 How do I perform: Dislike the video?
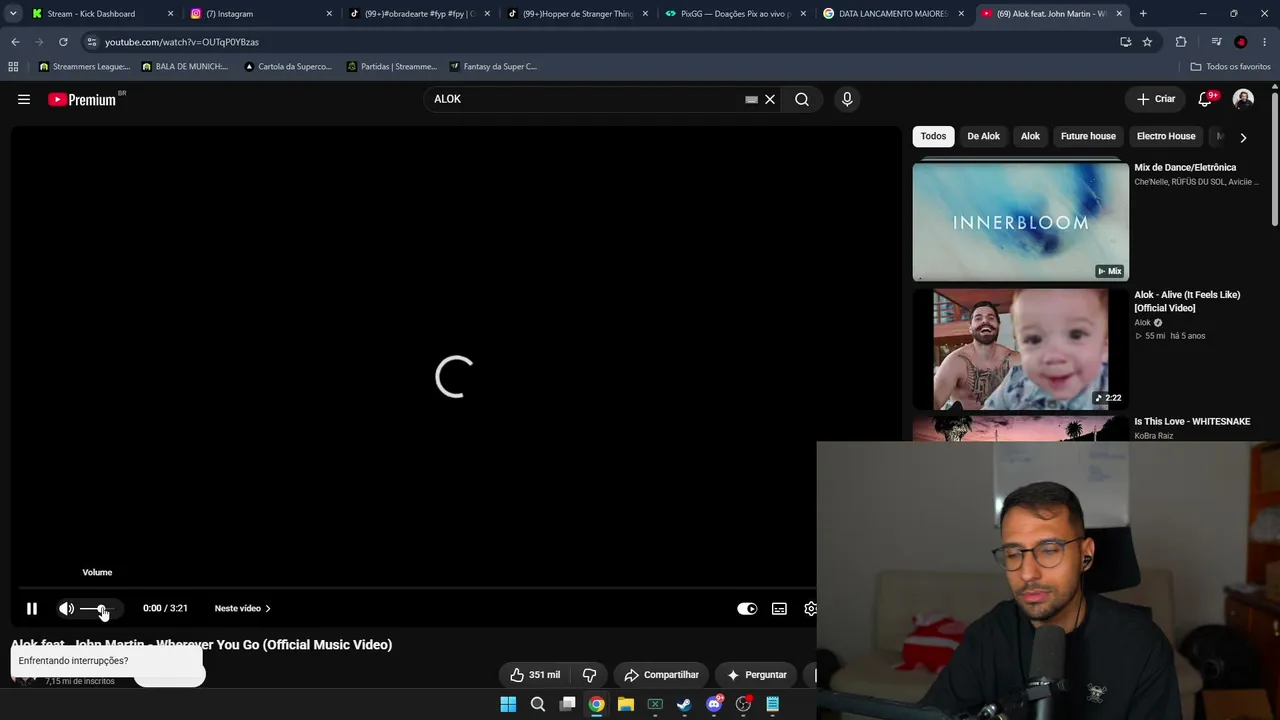pyautogui.click(x=589, y=675)
